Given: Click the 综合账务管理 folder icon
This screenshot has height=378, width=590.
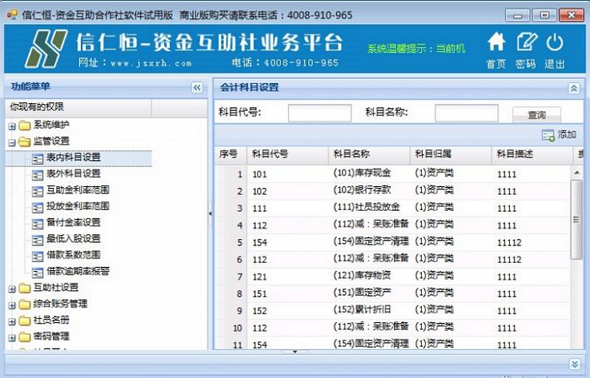Looking at the screenshot, I should tap(24, 305).
